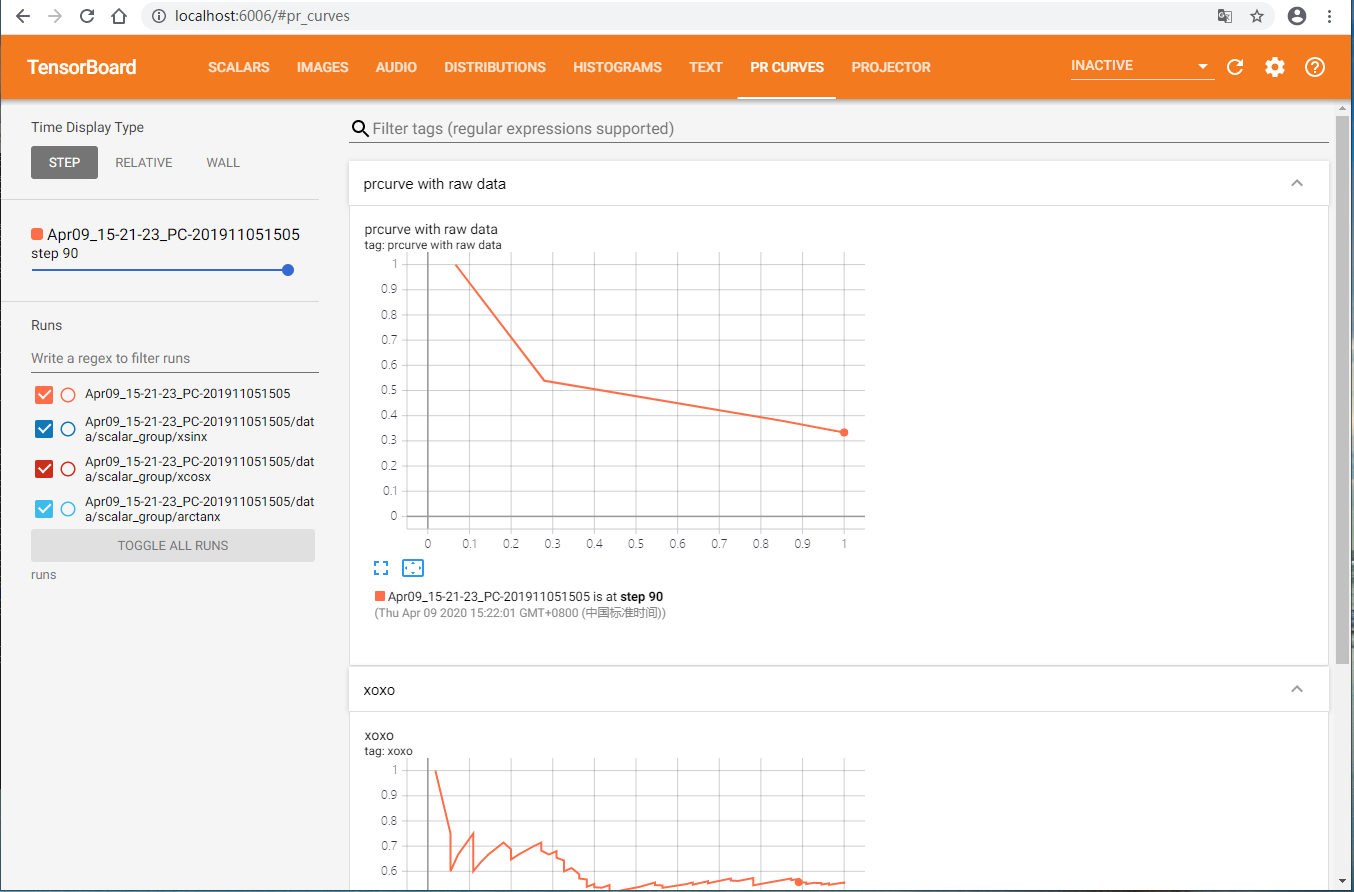Click the browser address bar URL
Screen dimensions: 1354x892
click(x=262, y=16)
